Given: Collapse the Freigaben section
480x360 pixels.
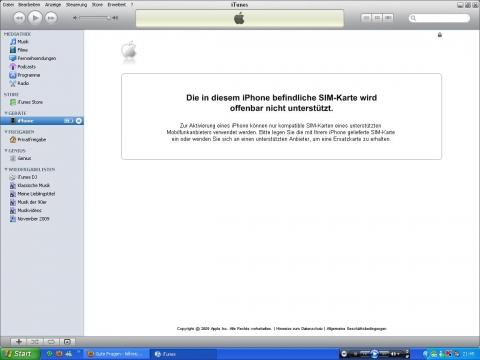Looking at the screenshot, I should tap(6, 132).
